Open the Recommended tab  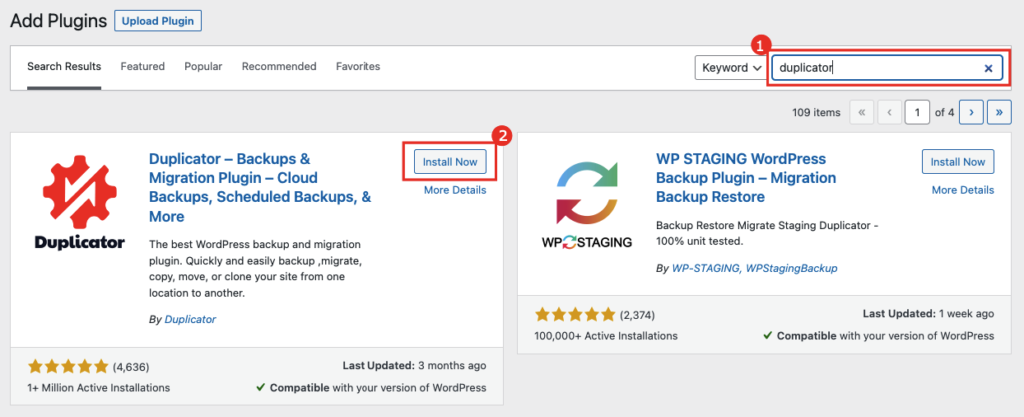279,67
